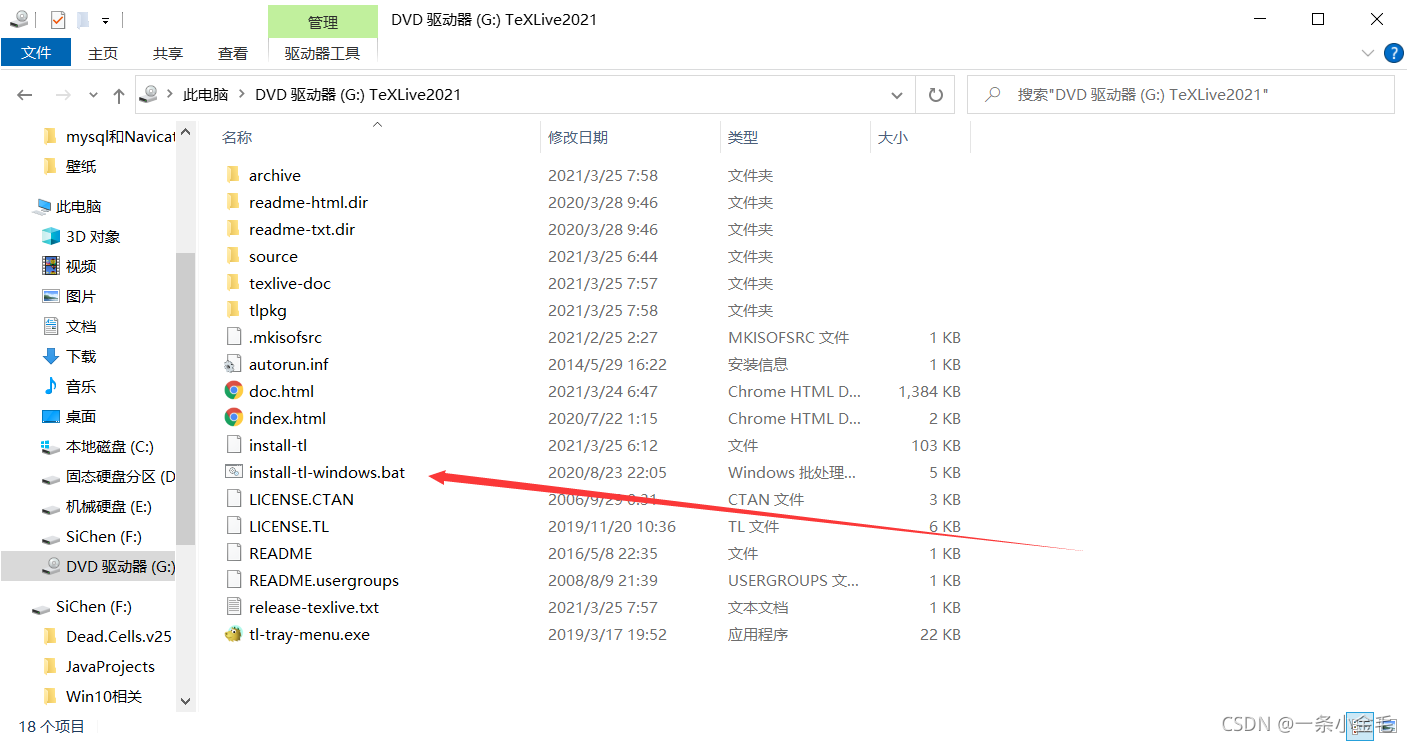1408x742 pixels.
Task: Click the install-tl-windows.bat batch file icon
Action: [233, 472]
